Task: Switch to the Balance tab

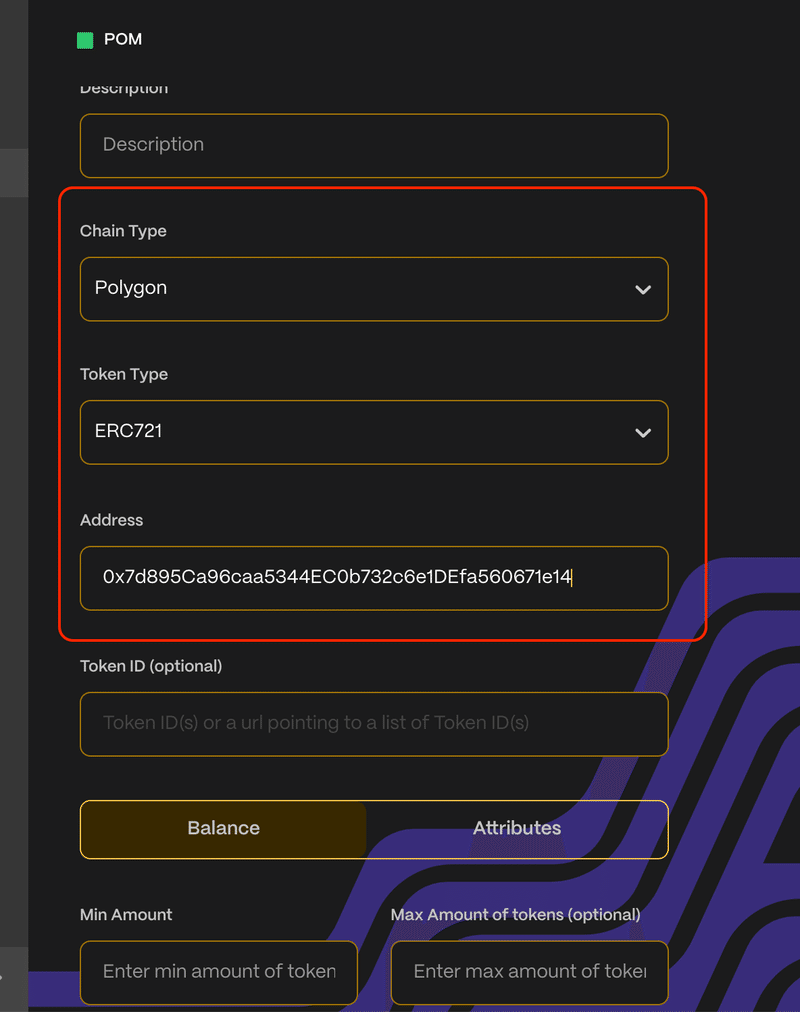Action: click(x=224, y=829)
